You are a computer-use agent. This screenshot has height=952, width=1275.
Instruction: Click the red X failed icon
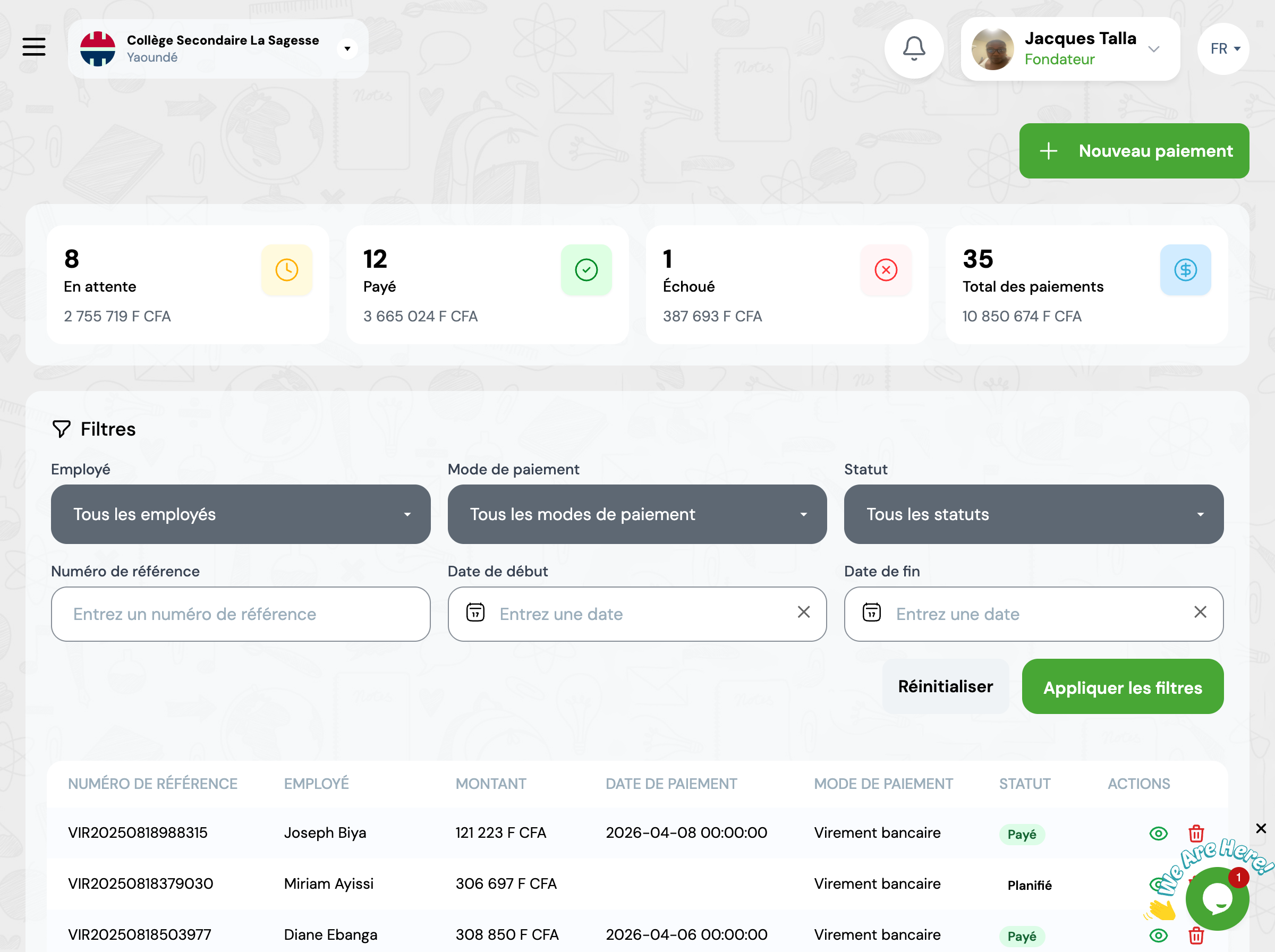click(x=886, y=270)
